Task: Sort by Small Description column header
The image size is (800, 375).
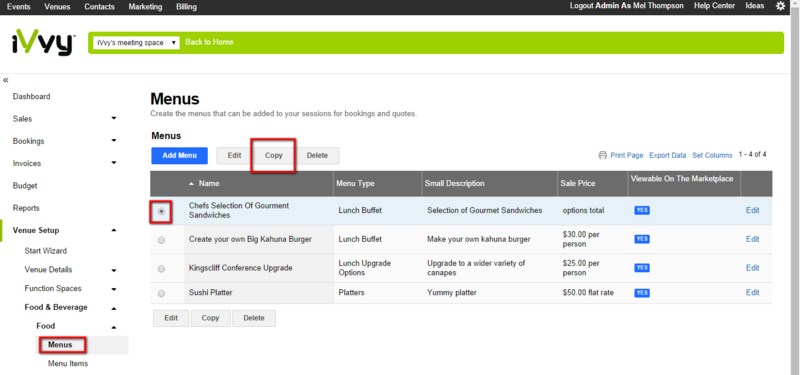Action: click(x=455, y=183)
